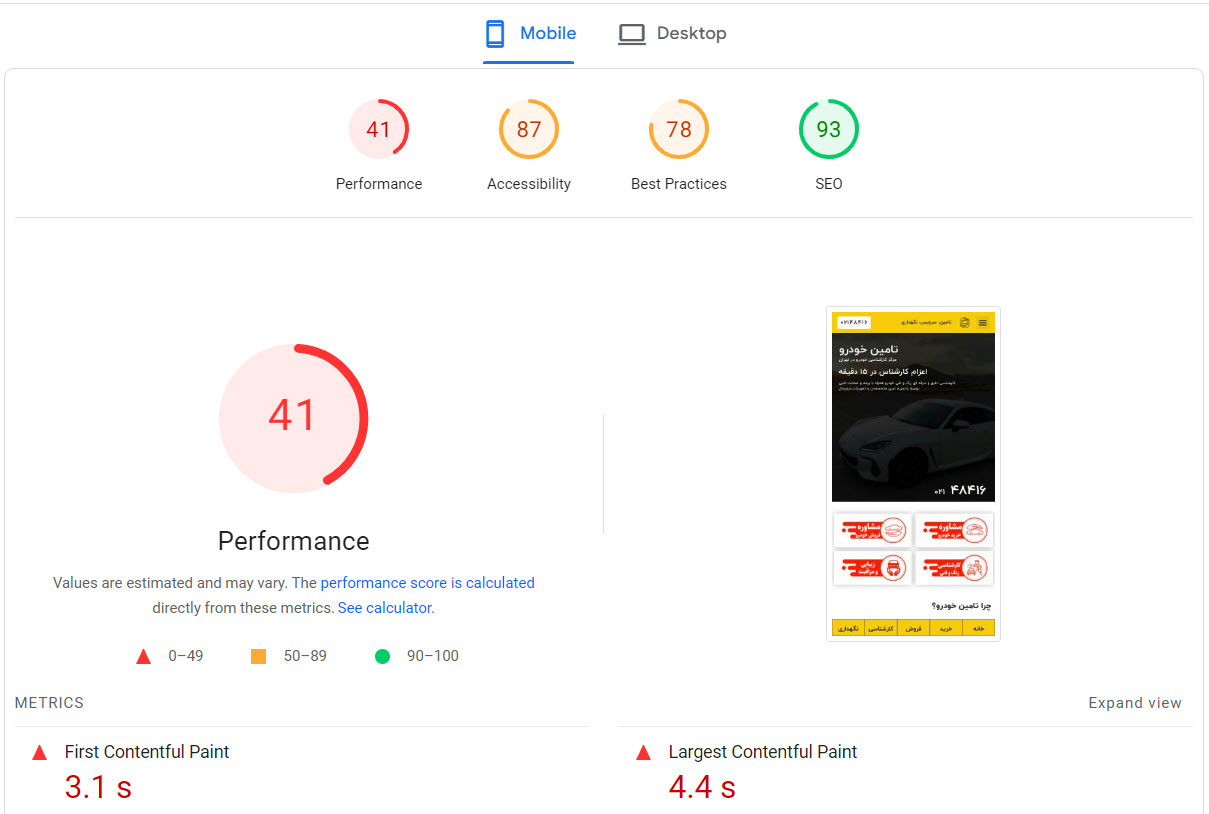
Task: Jump to Accessibility score gauge 87
Action: (528, 130)
